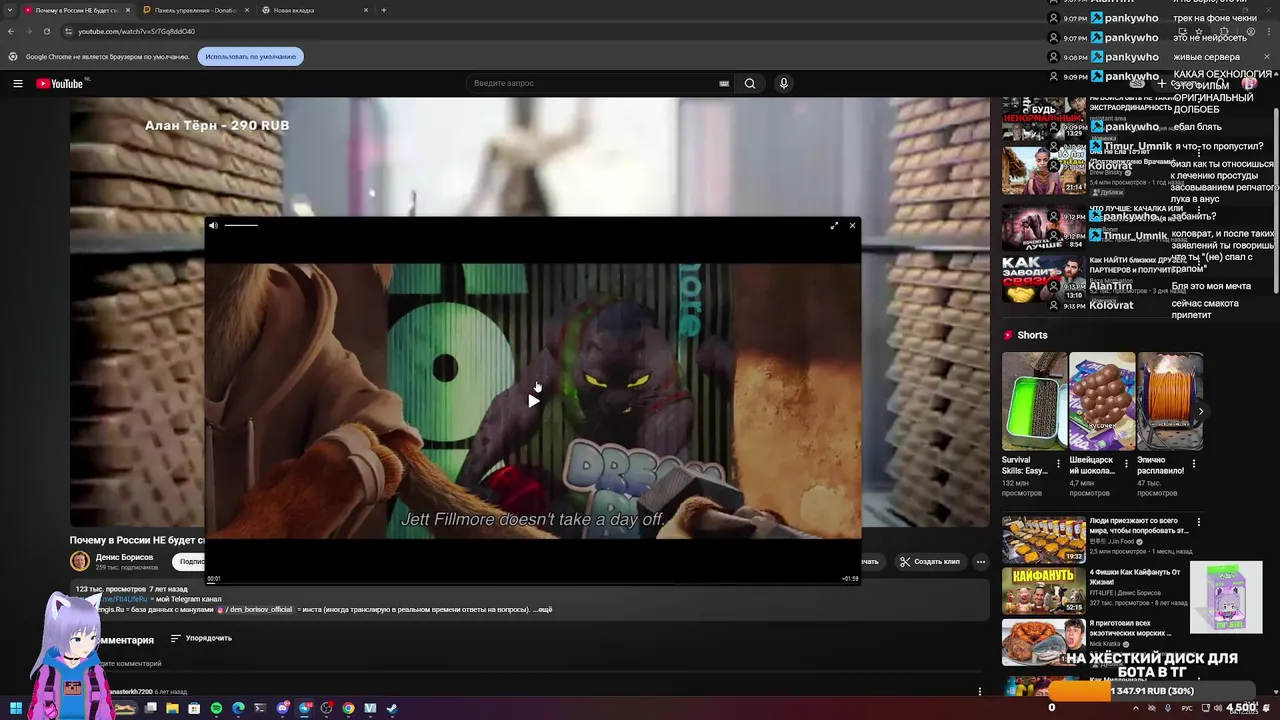Open Telegram from taskbar
Image resolution: width=1280 pixels, height=720 pixels.
305,708
